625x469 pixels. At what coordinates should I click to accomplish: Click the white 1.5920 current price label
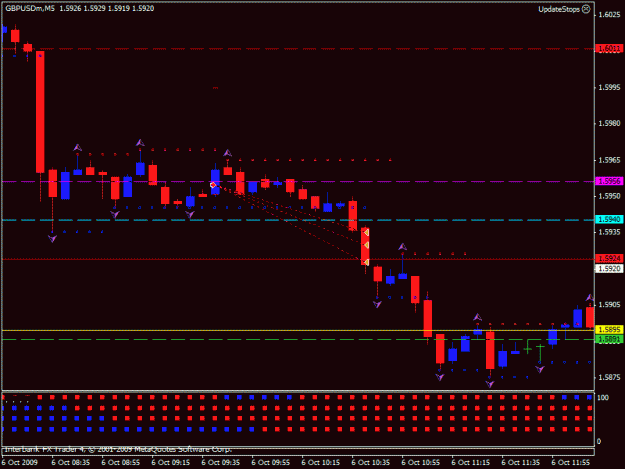click(609, 269)
